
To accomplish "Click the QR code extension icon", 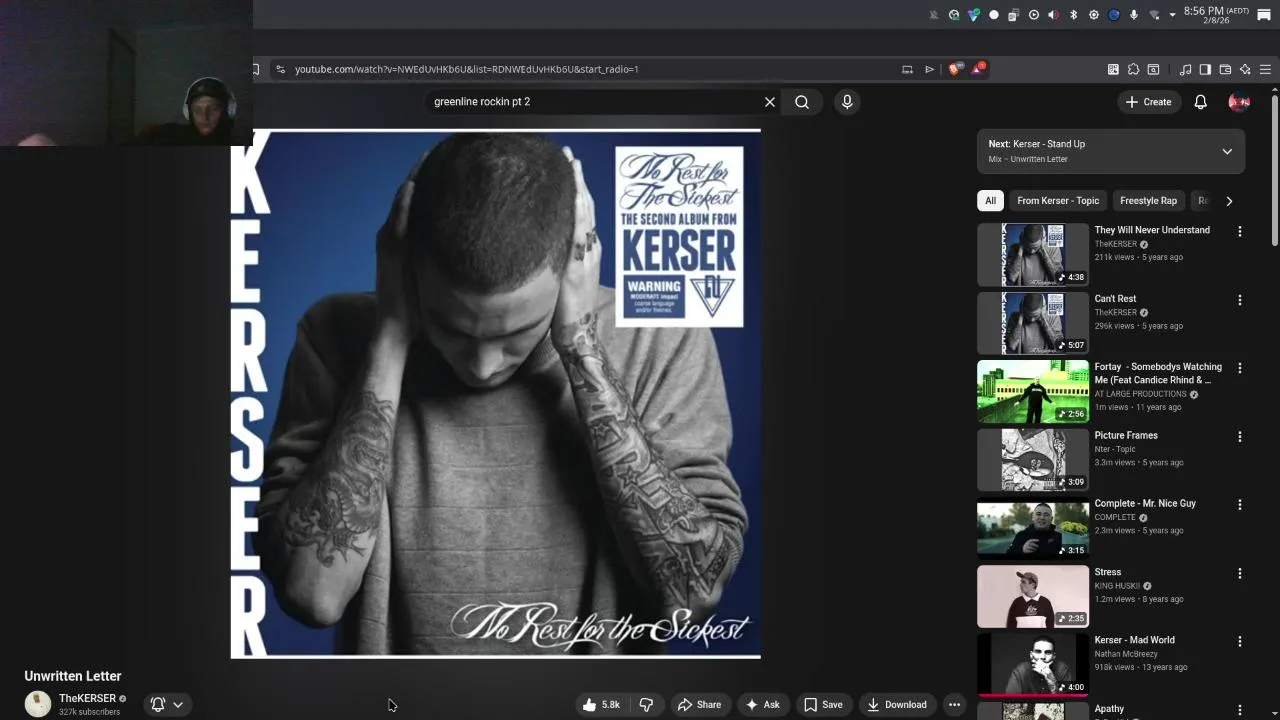I will [1113, 69].
